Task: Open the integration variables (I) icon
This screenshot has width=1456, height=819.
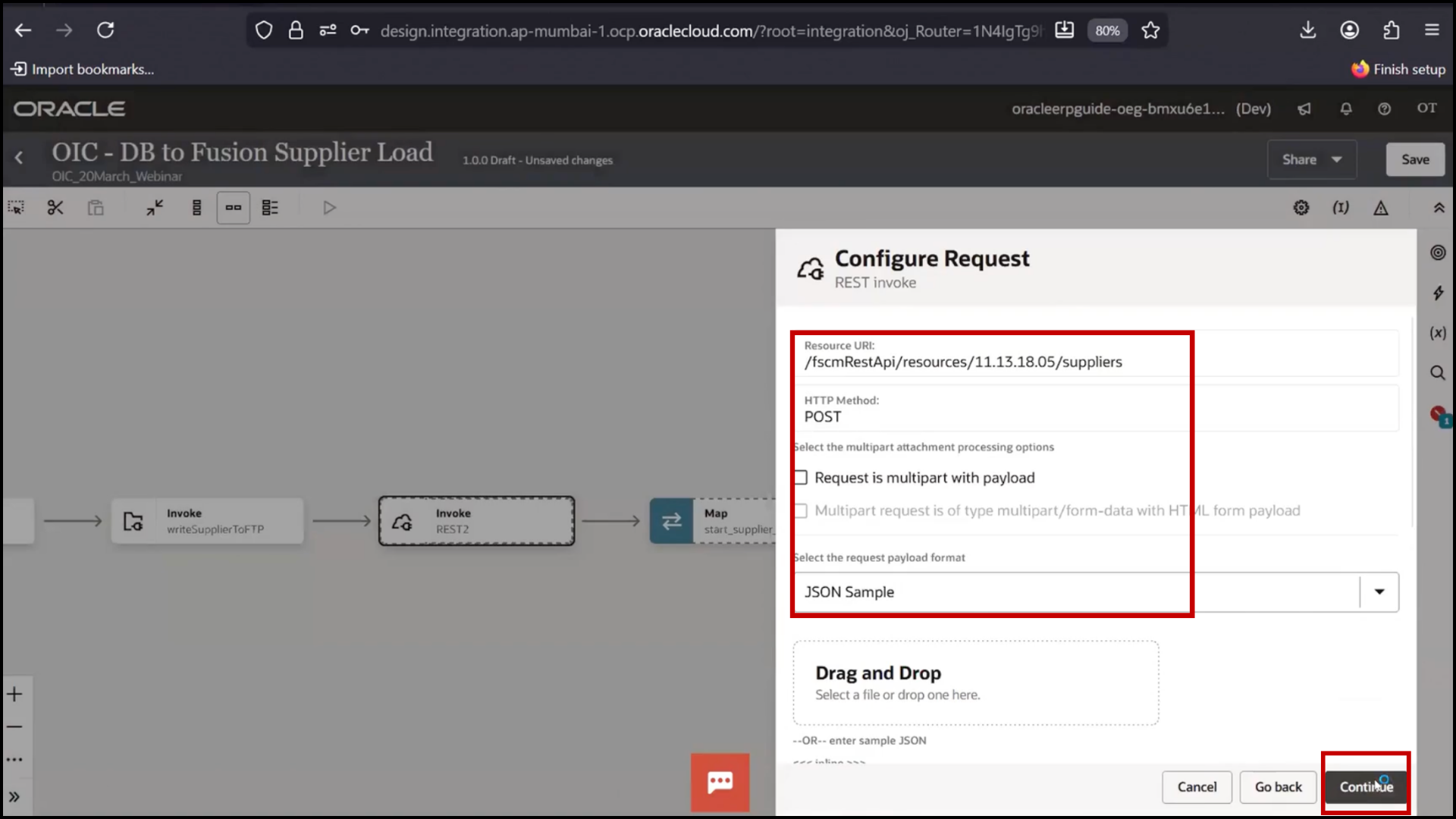Action: point(1341,208)
